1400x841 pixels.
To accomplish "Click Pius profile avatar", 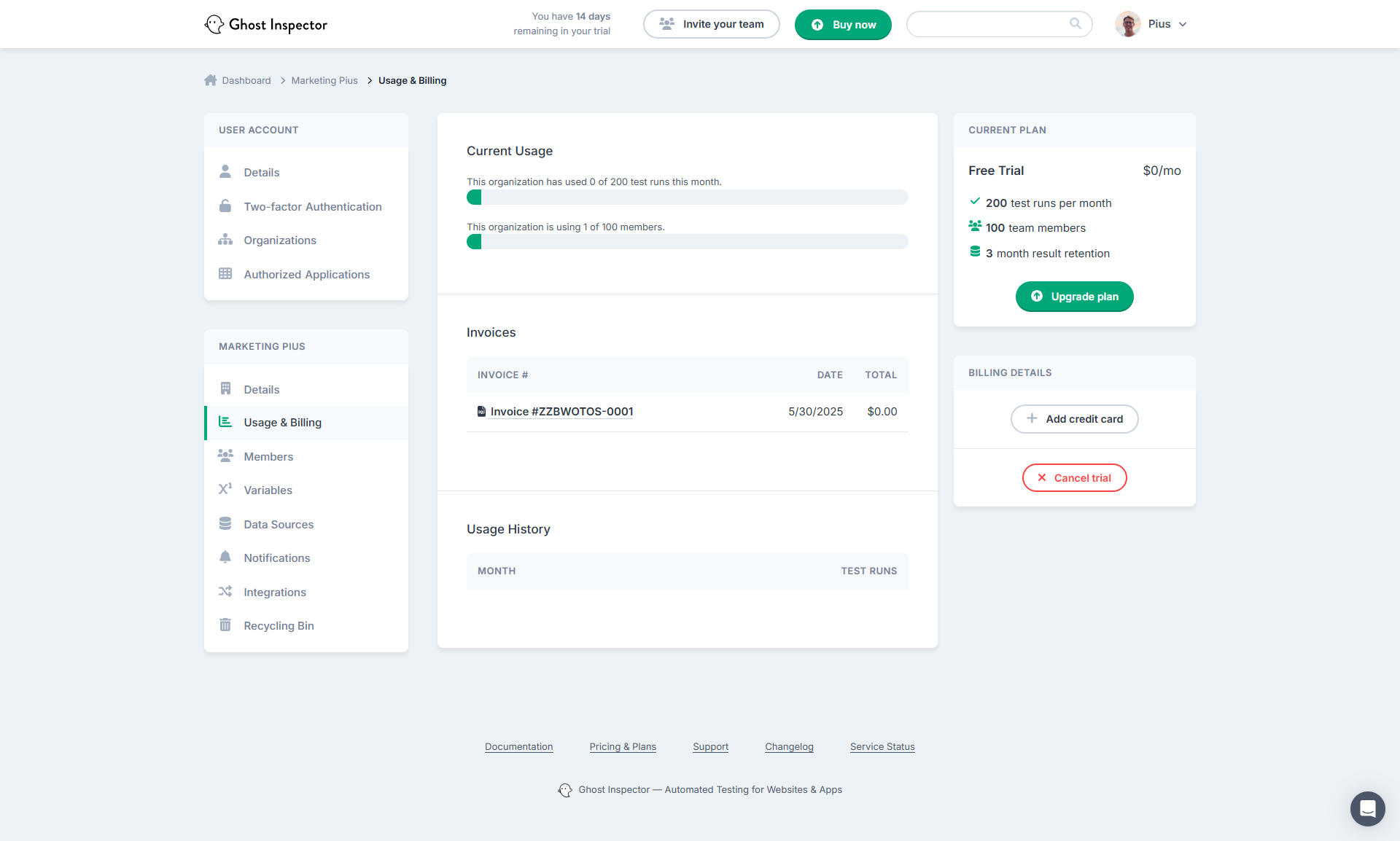I will tap(1127, 24).
